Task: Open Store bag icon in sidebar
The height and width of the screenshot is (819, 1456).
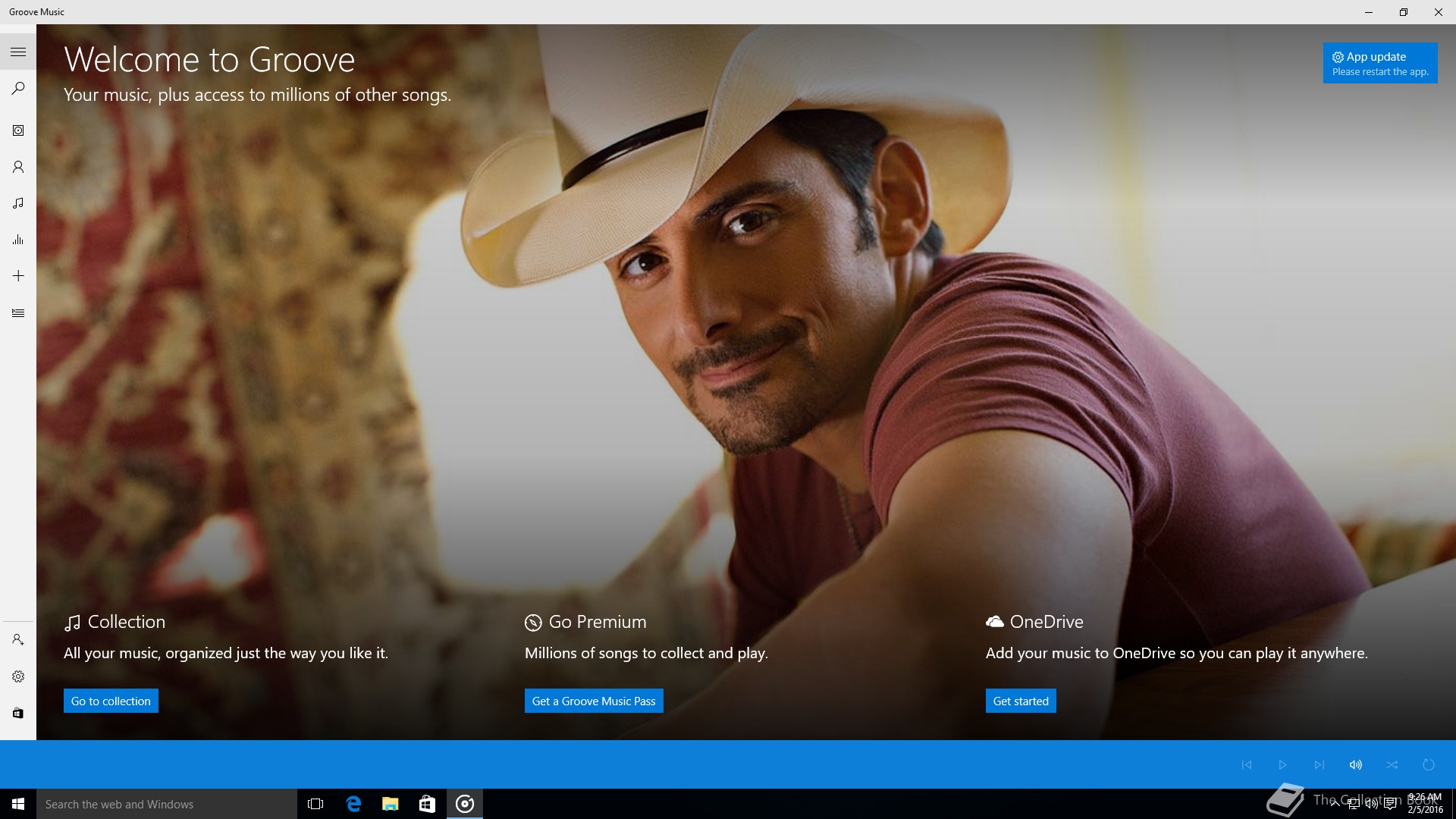Action: tap(18, 713)
